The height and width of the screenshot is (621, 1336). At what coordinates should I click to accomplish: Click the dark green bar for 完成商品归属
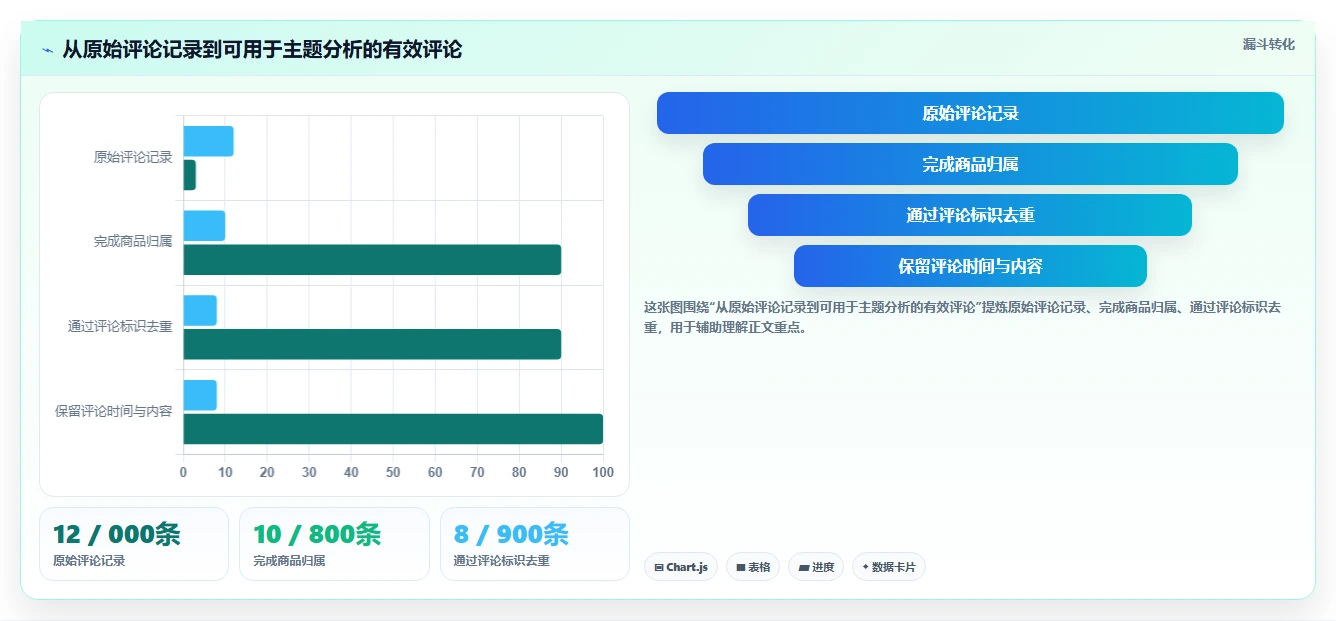coord(372,260)
